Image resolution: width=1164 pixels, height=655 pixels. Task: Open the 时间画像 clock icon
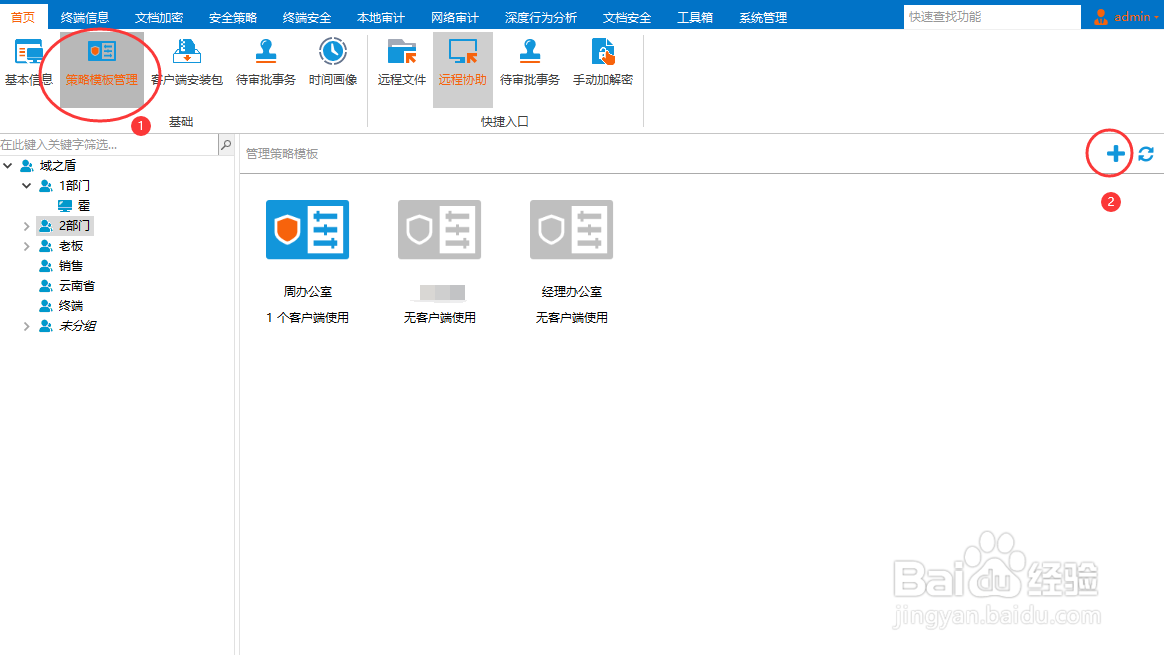[x=333, y=63]
